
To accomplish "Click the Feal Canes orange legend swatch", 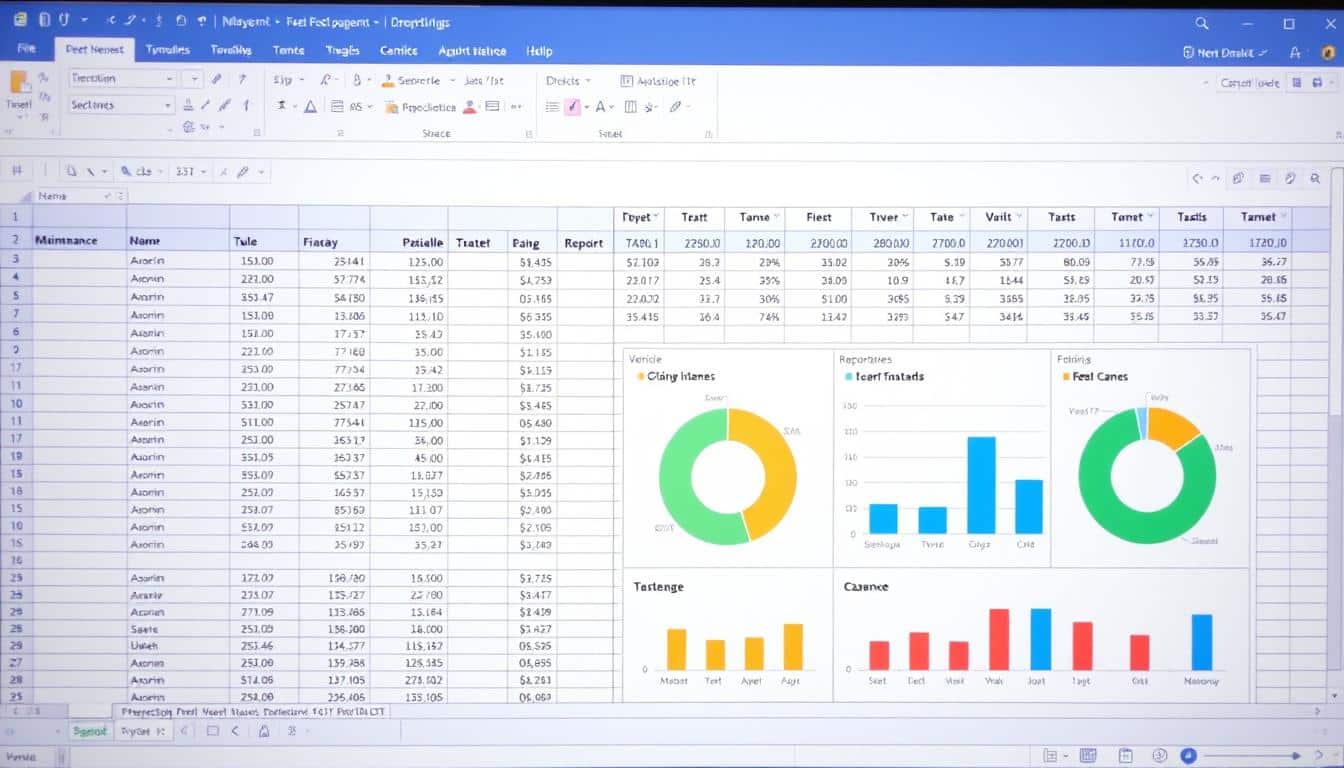I will coord(1065,377).
